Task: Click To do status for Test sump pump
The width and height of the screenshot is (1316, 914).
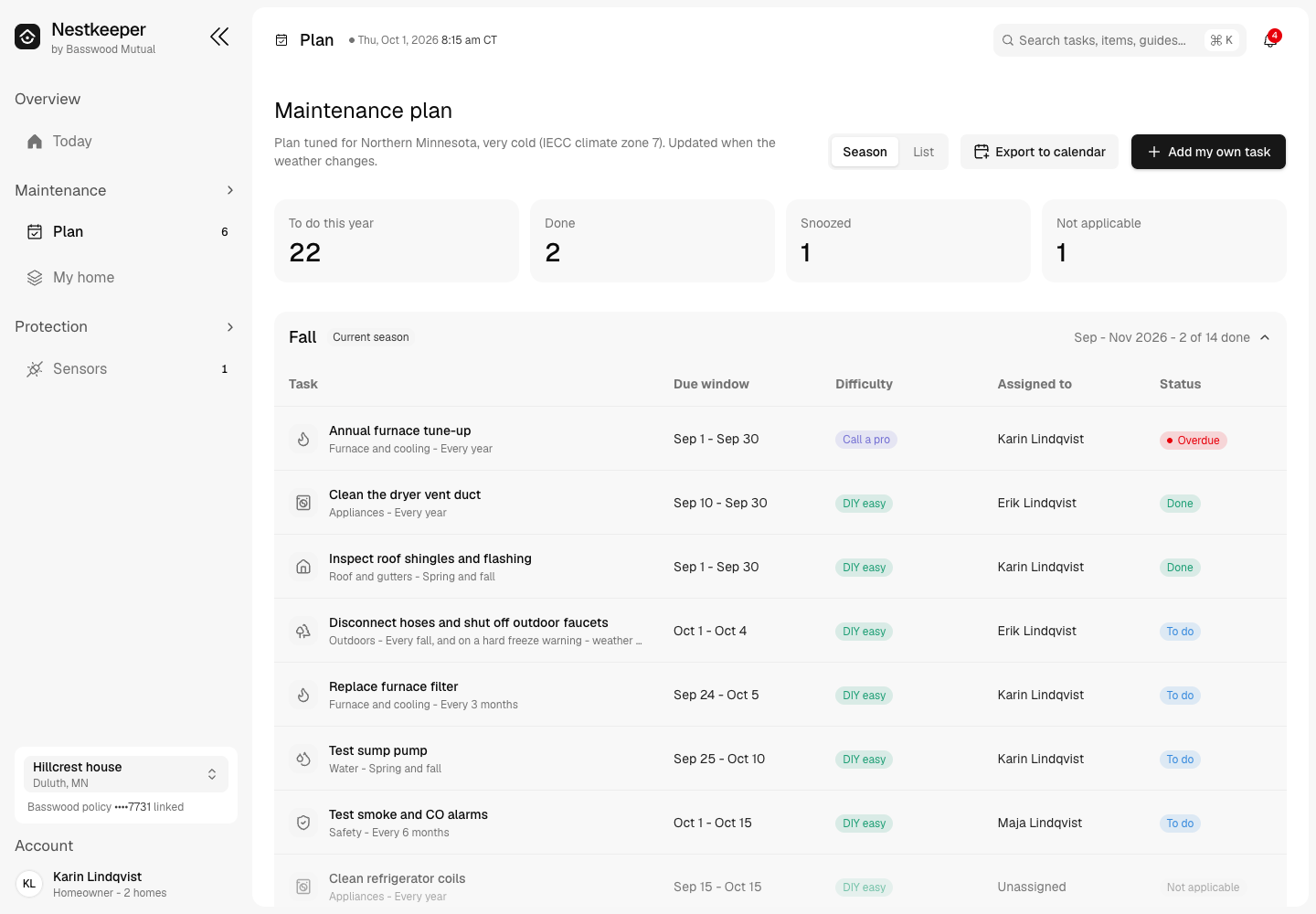Action: (1180, 760)
